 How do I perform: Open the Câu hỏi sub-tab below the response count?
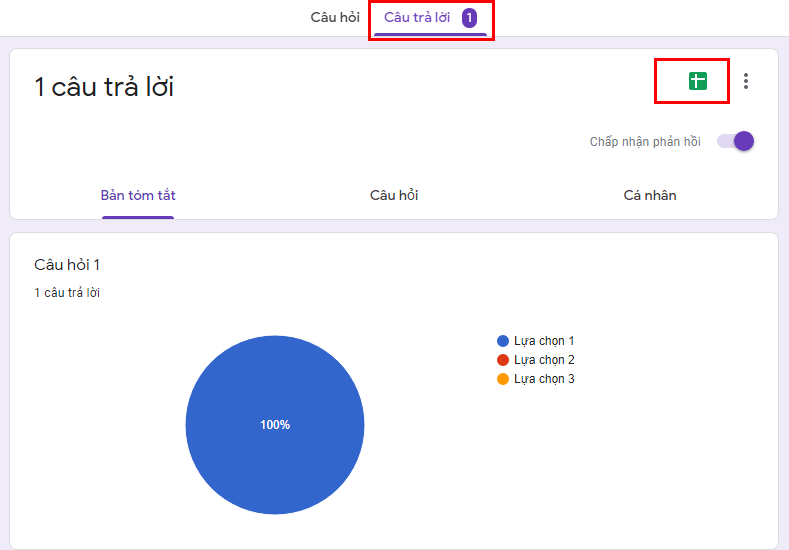pos(394,195)
